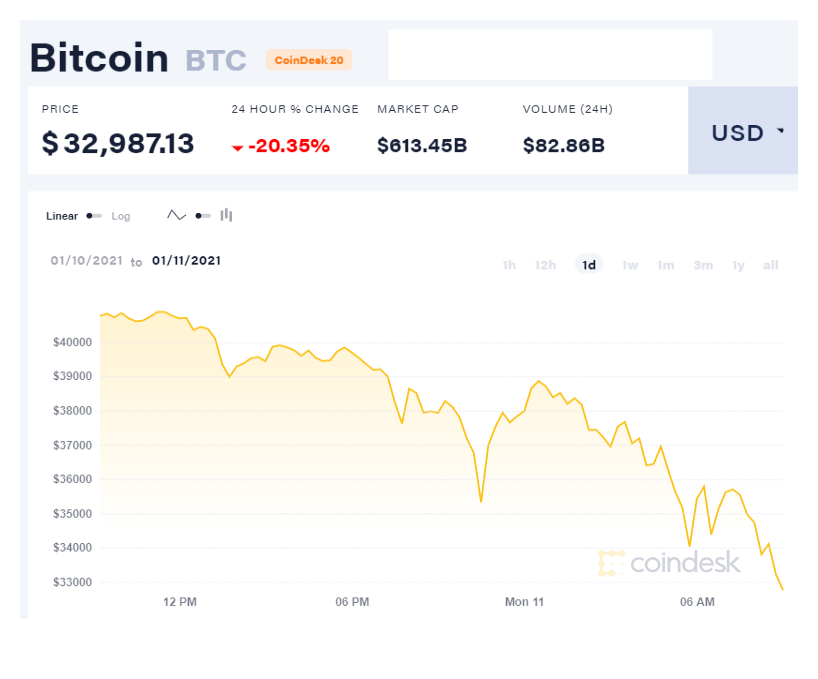Toggle line/candlestick chart type switch

203,216
